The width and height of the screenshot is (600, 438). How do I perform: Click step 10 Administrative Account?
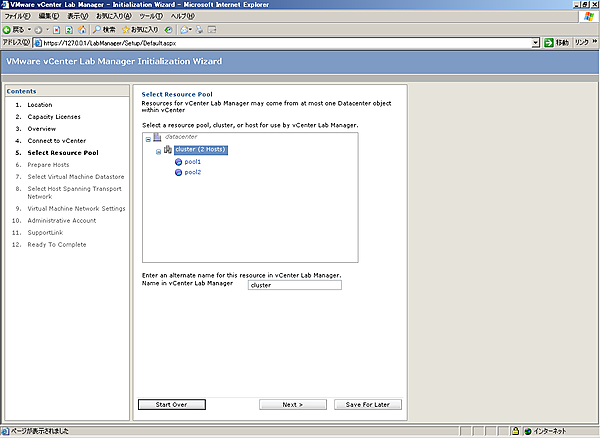pyautogui.click(x=62, y=221)
